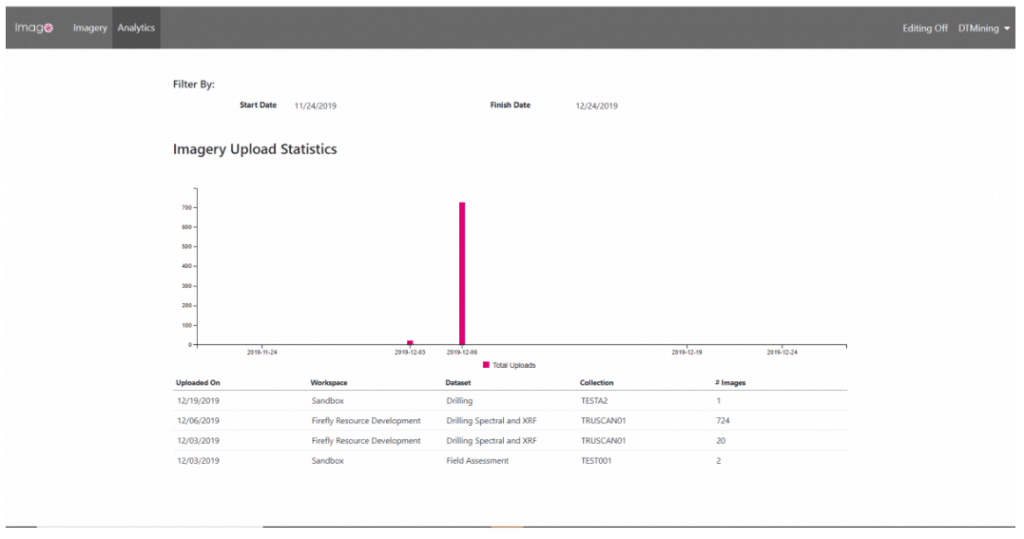Image resolution: width=1024 pixels, height=539 pixels.
Task: Sort by Workspace column header
Action: [330, 382]
